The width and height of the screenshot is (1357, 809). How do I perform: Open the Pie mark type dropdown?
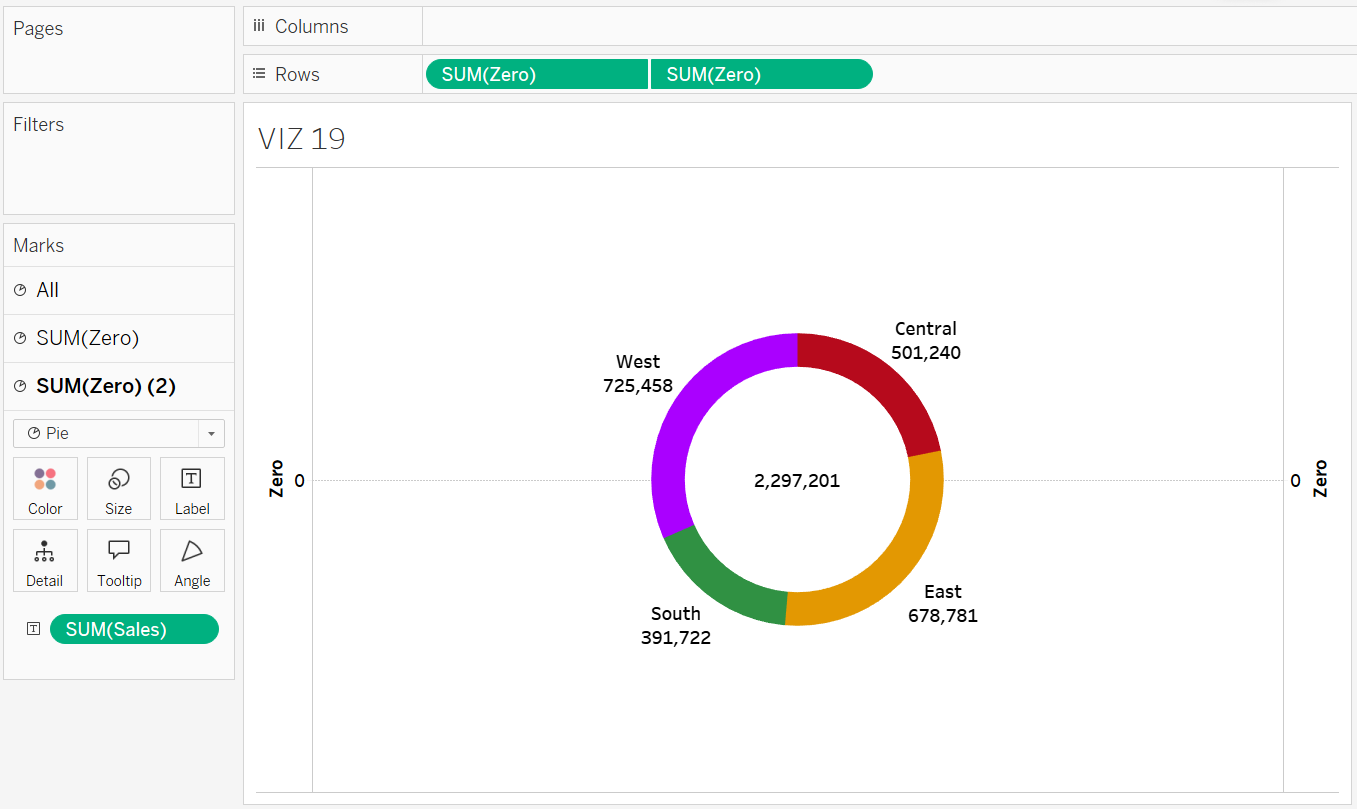point(119,433)
